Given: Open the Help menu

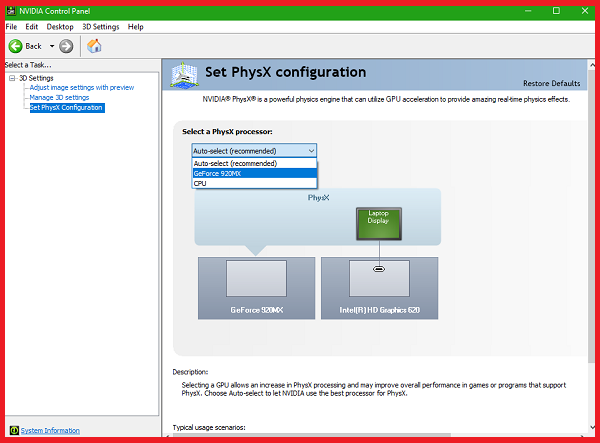Looking at the screenshot, I should pyautogui.click(x=135, y=27).
